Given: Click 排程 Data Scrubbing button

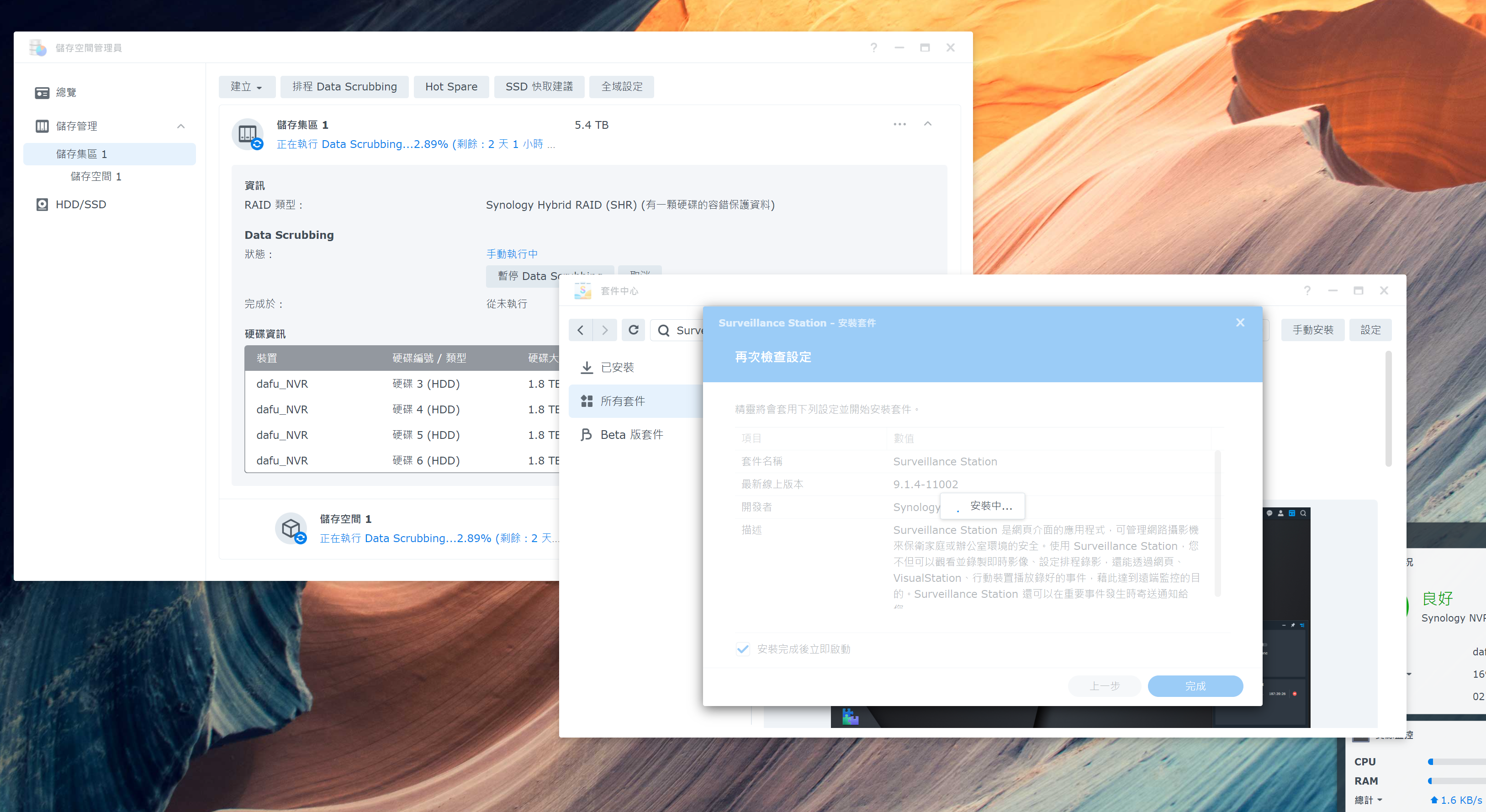Looking at the screenshot, I should pyautogui.click(x=344, y=86).
